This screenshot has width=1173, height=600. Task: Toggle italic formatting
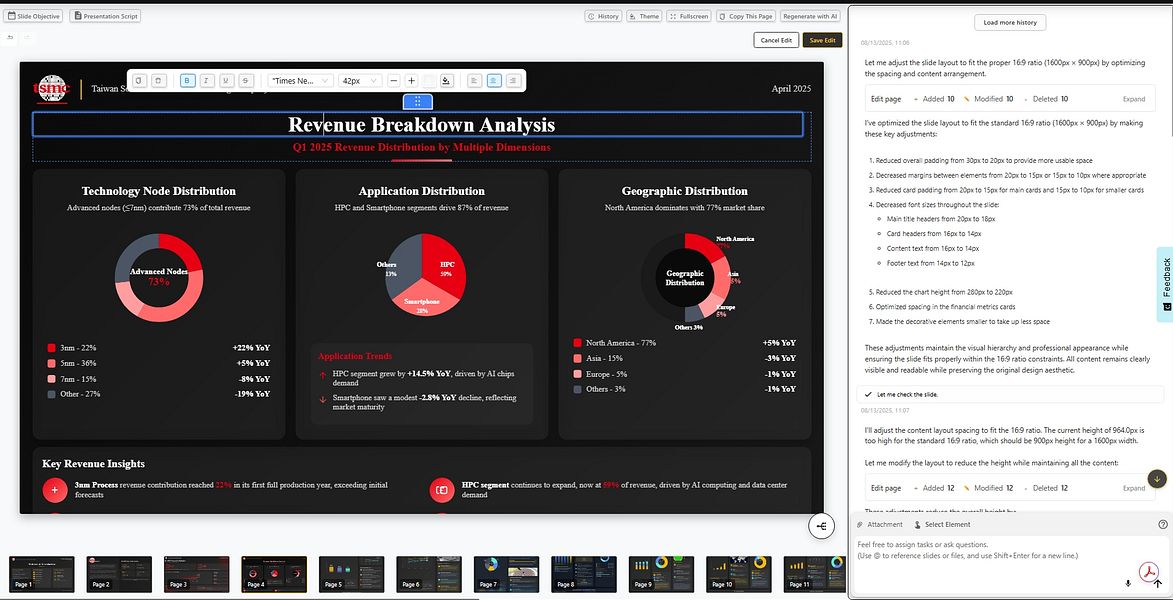[x=207, y=81]
